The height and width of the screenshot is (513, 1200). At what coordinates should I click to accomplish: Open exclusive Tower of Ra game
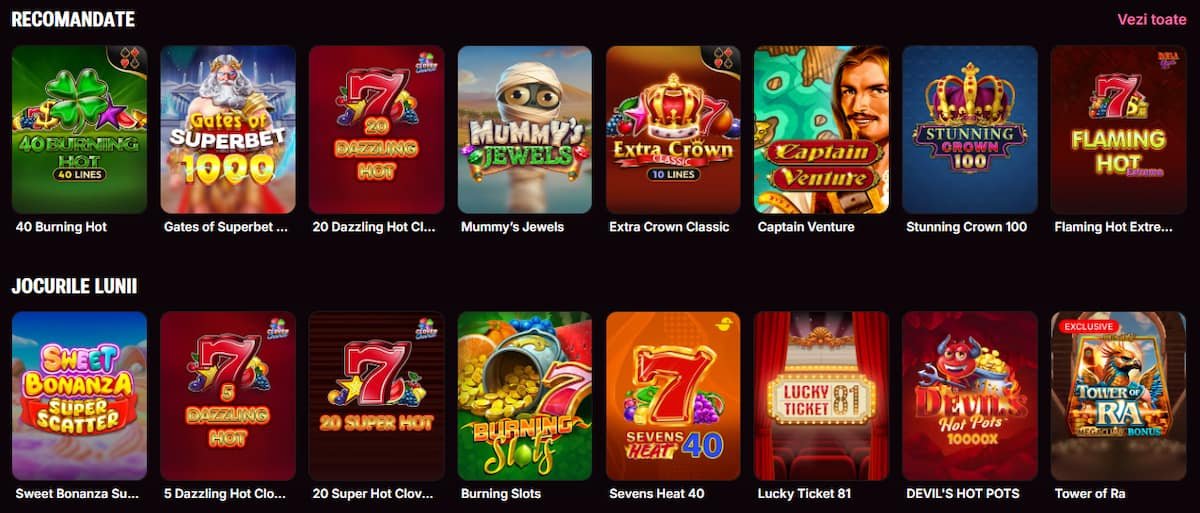(1119, 396)
